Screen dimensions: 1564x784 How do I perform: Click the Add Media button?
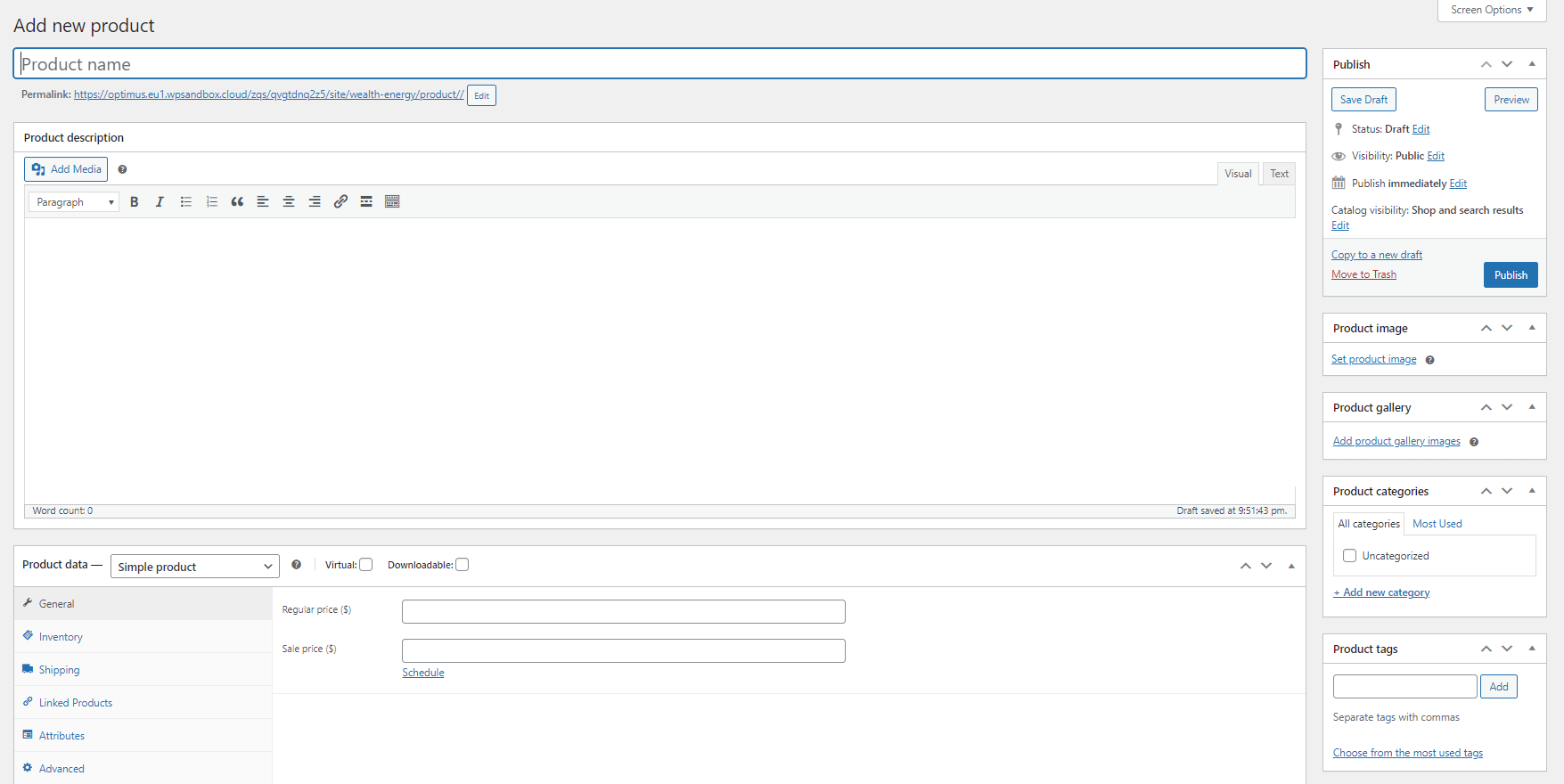[66, 169]
